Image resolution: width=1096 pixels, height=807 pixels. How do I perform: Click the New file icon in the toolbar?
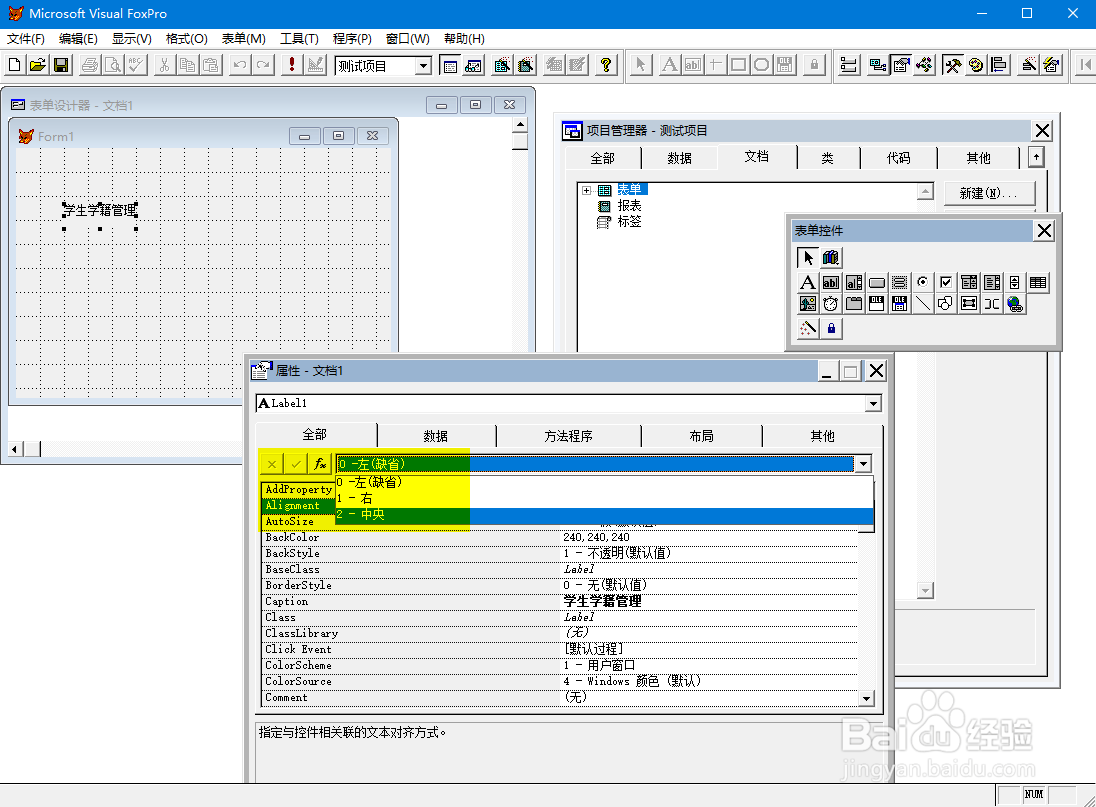click(x=15, y=65)
